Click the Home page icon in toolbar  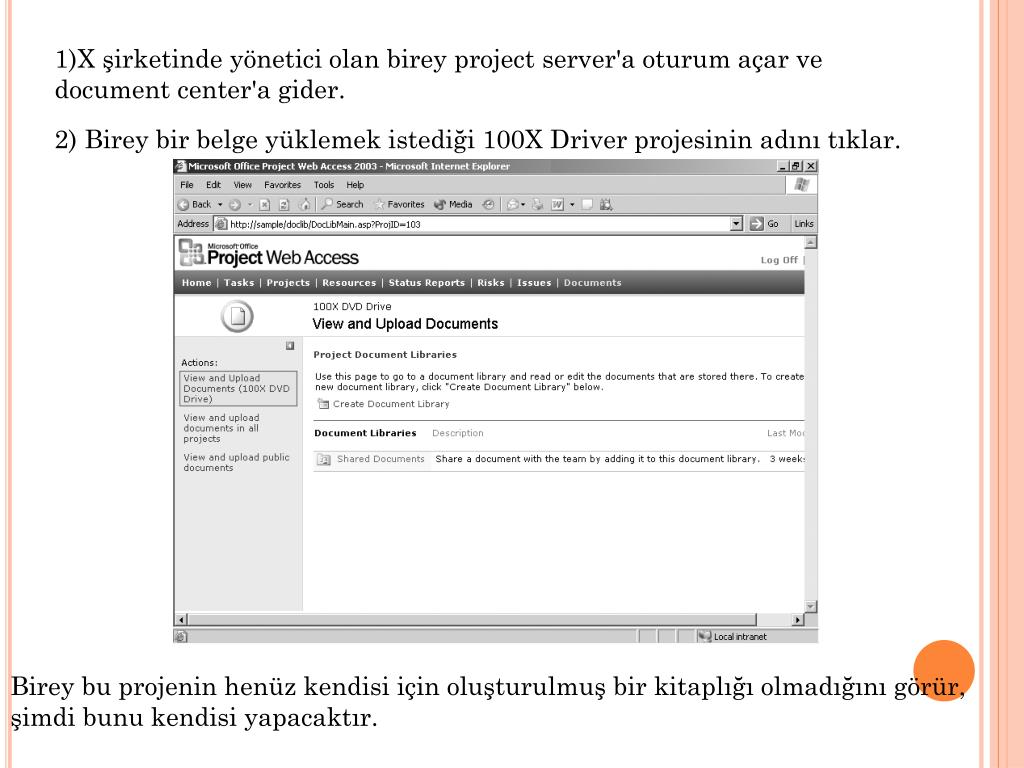click(x=304, y=204)
